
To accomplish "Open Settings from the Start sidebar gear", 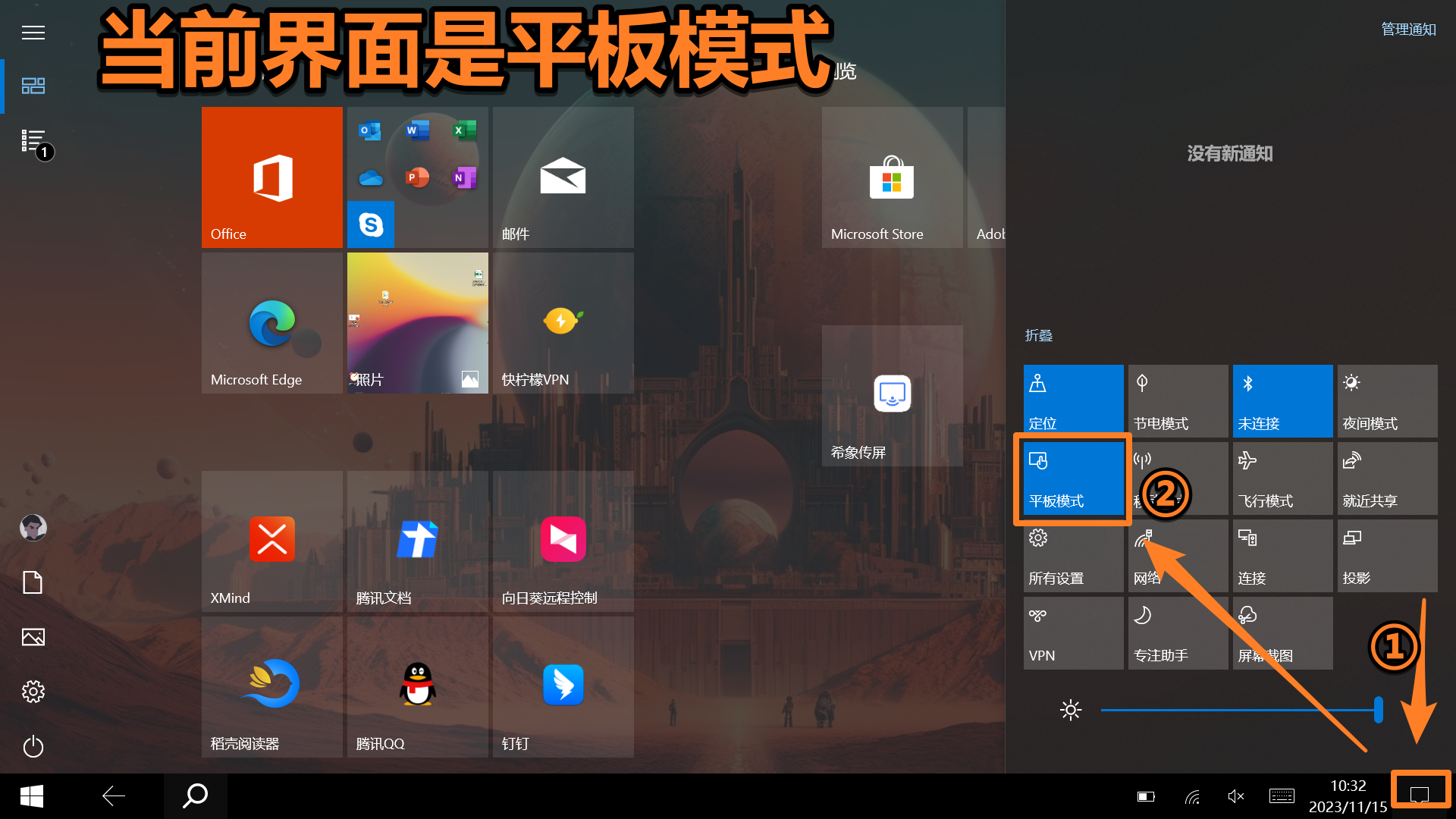I will click(x=33, y=692).
